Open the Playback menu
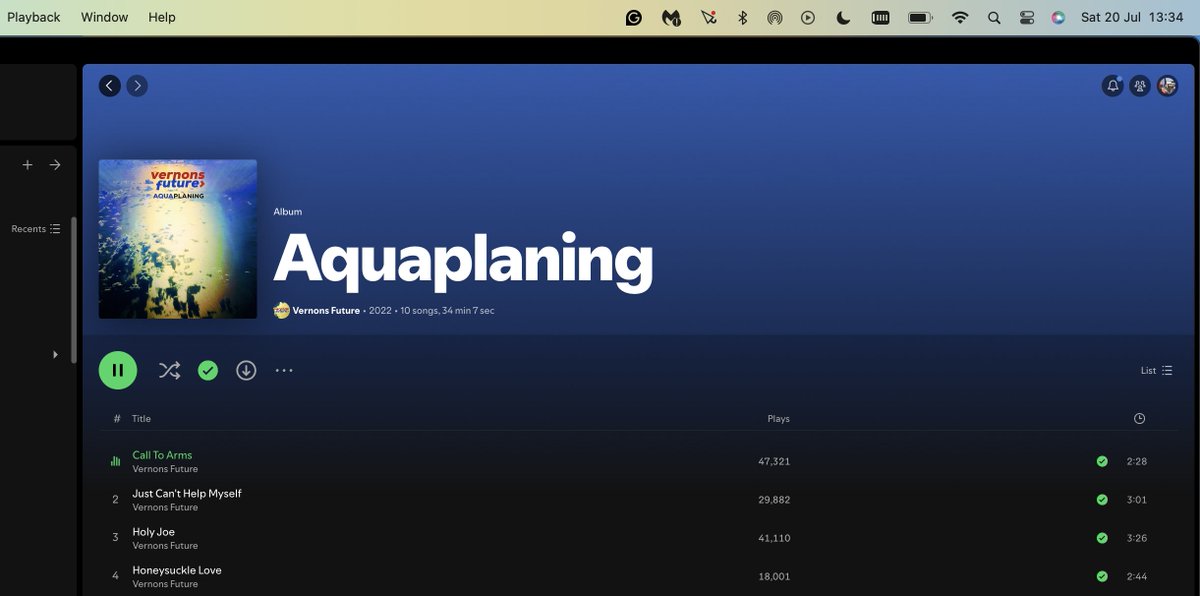Image resolution: width=1200 pixels, height=596 pixels. 34,17
